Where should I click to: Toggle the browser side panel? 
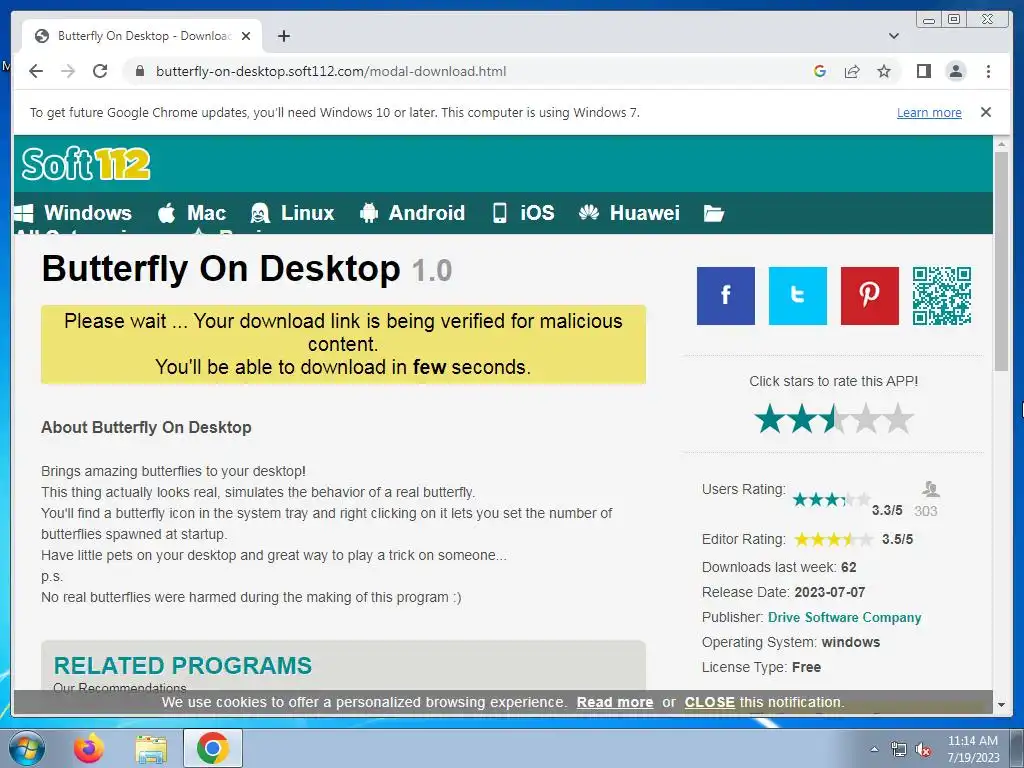(x=923, y=71)
